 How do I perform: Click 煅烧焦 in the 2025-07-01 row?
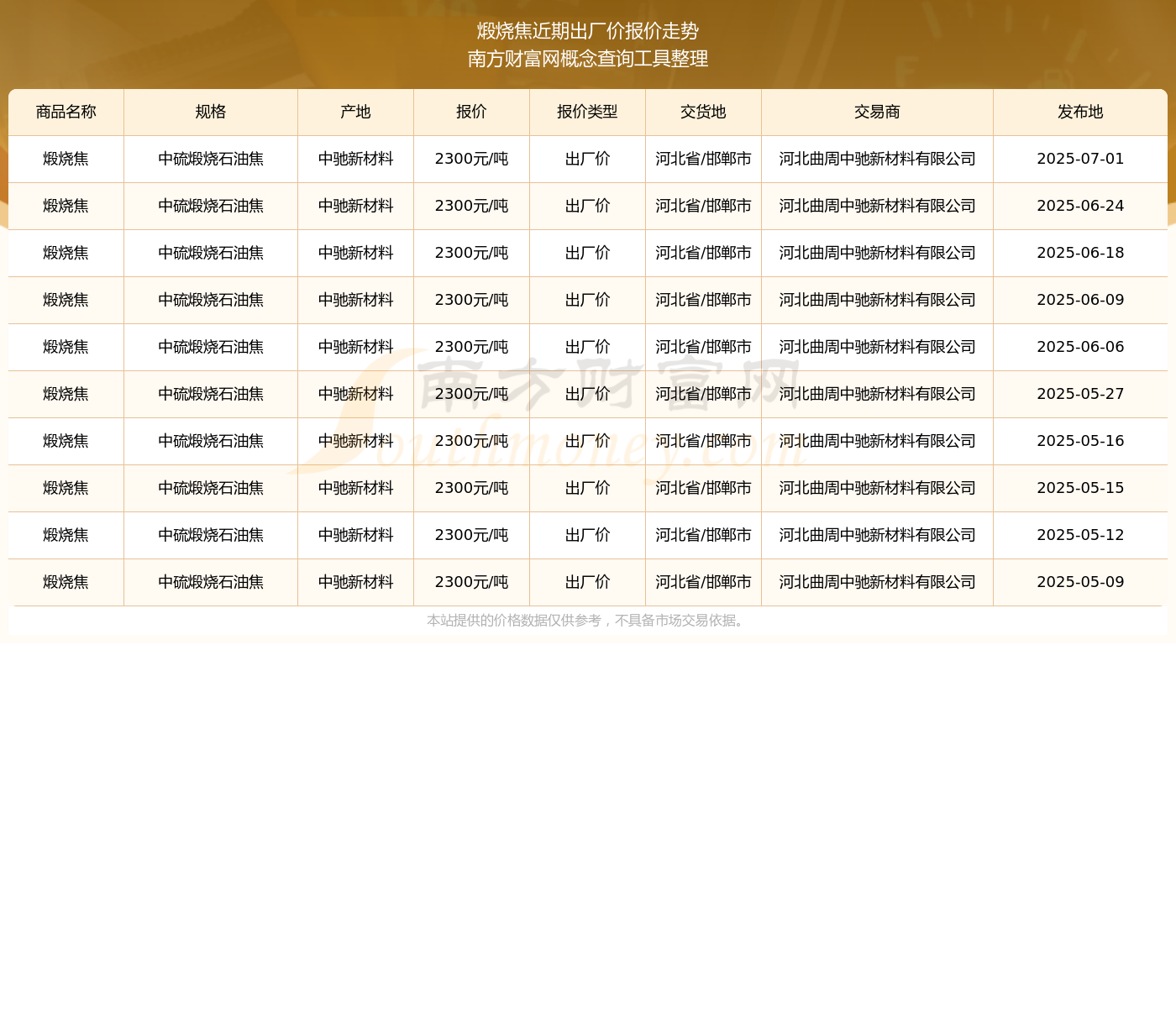pyautogui.click(x=66, y=159)
